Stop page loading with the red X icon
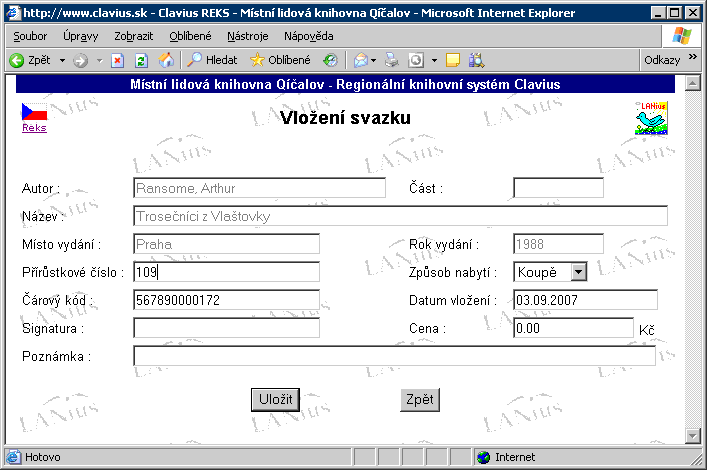 tap(118, 60)
